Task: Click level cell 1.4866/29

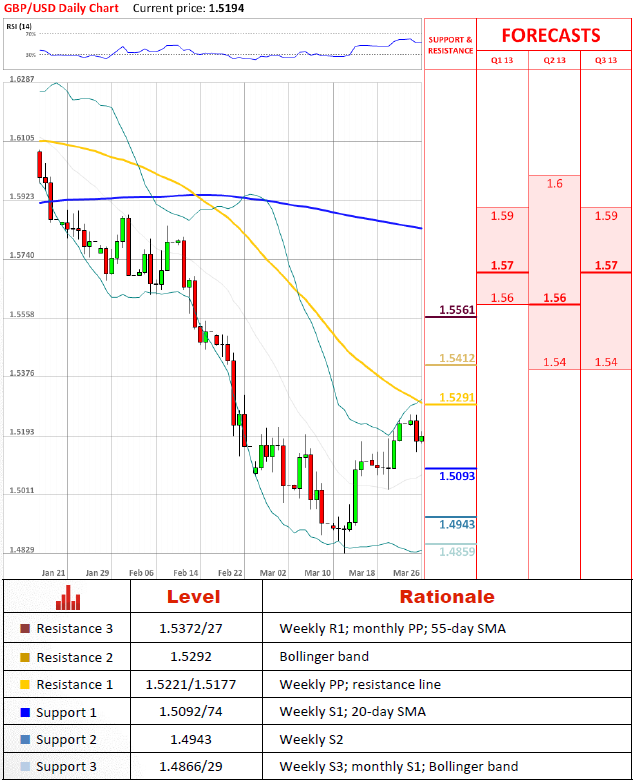Action: click(x=191, y=767)
